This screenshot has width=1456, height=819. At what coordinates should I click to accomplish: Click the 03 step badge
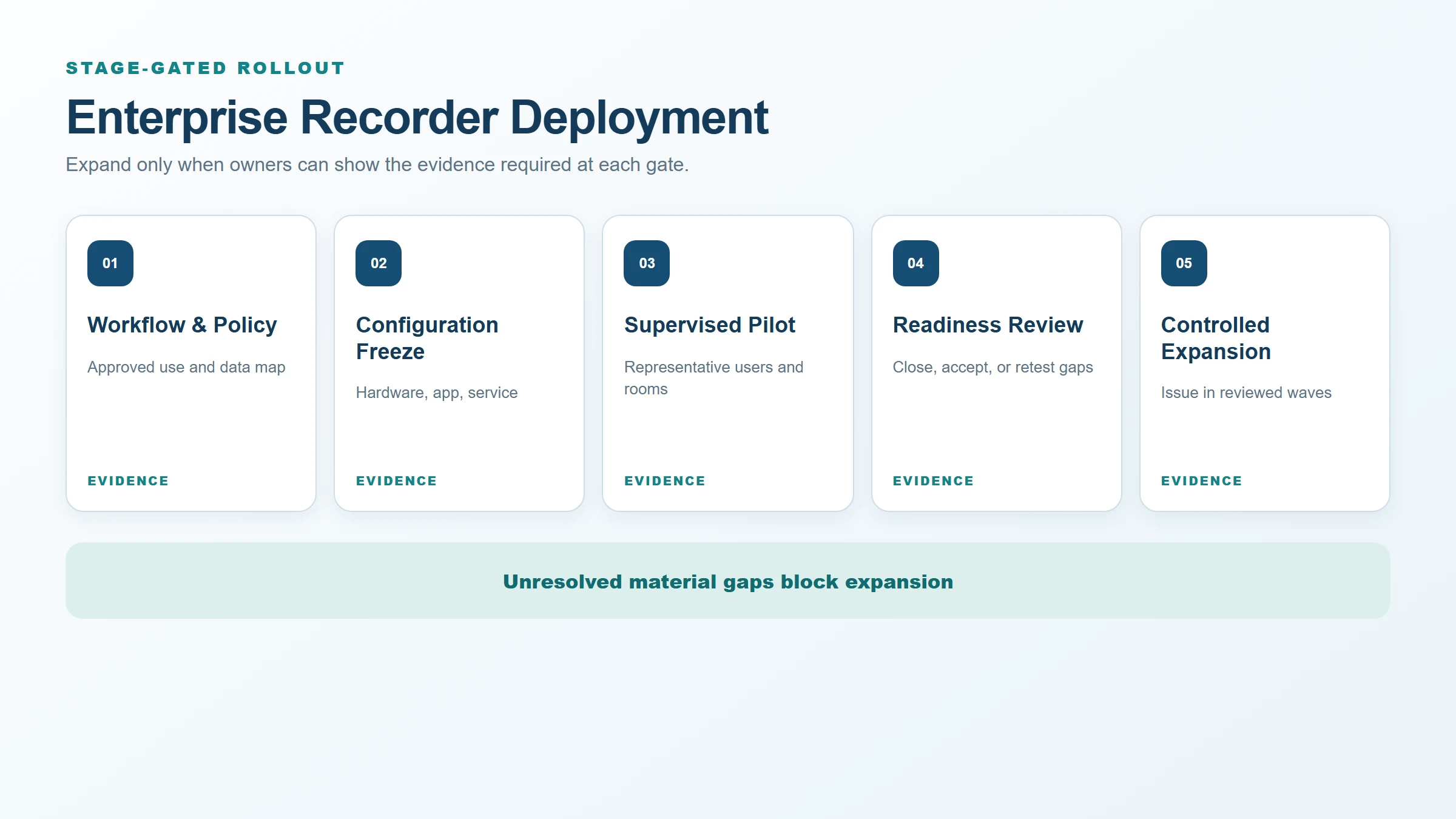[647, 263]
